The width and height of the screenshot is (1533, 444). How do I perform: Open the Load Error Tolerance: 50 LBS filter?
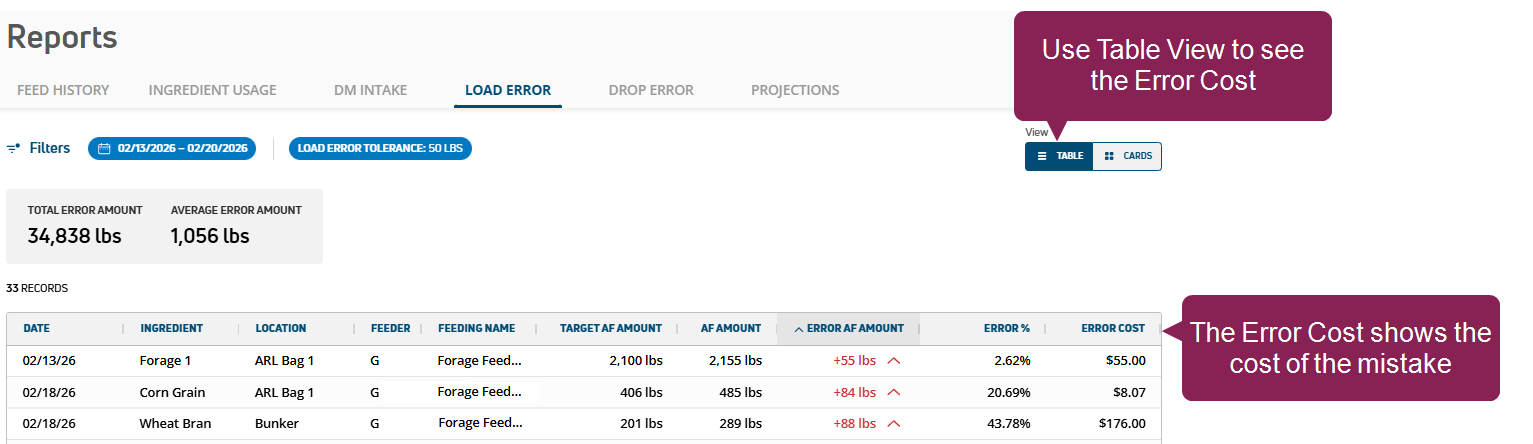380,149
